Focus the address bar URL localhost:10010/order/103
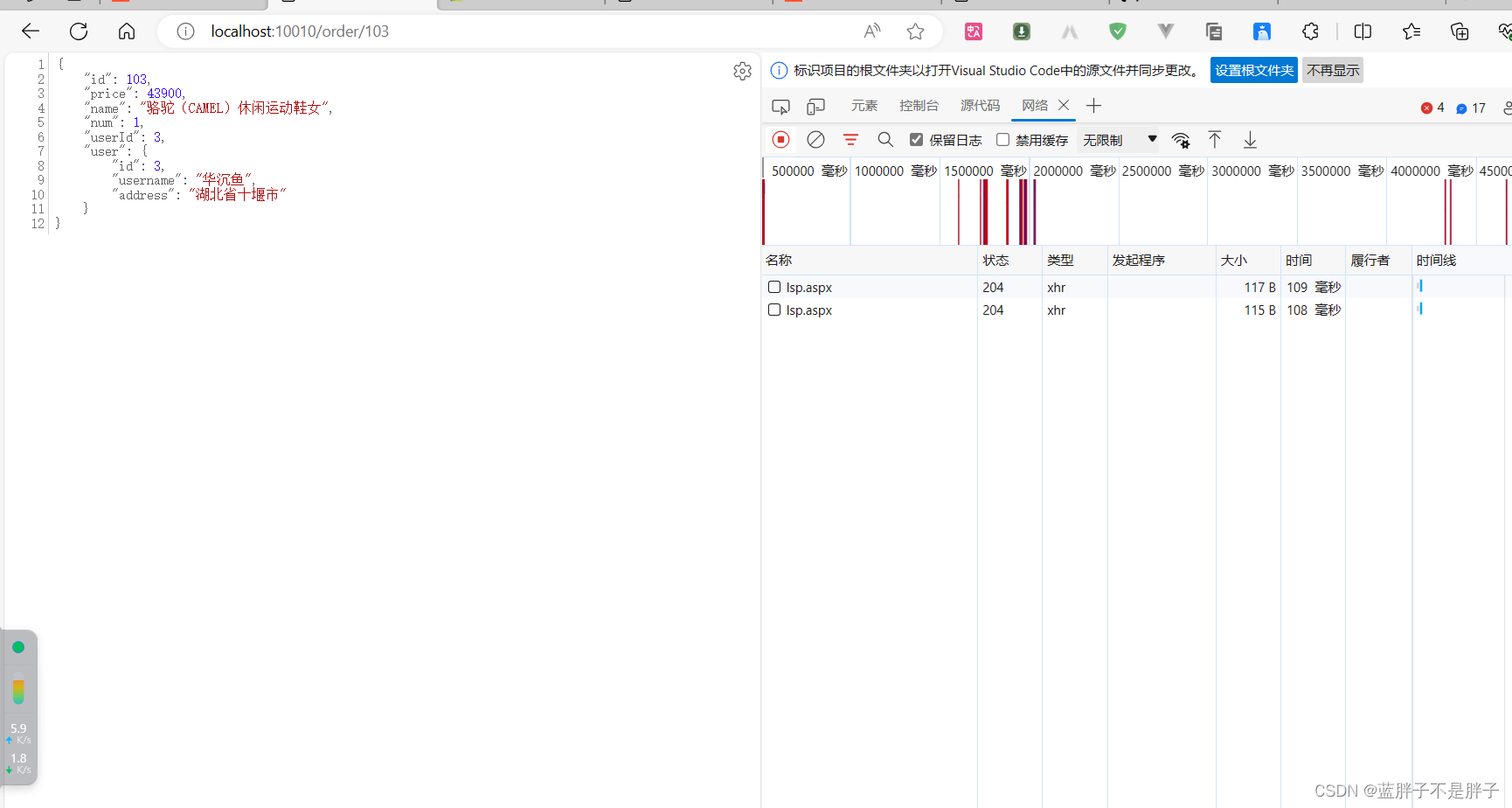This screenshot has height=808, width=1512. coord(300,31)
